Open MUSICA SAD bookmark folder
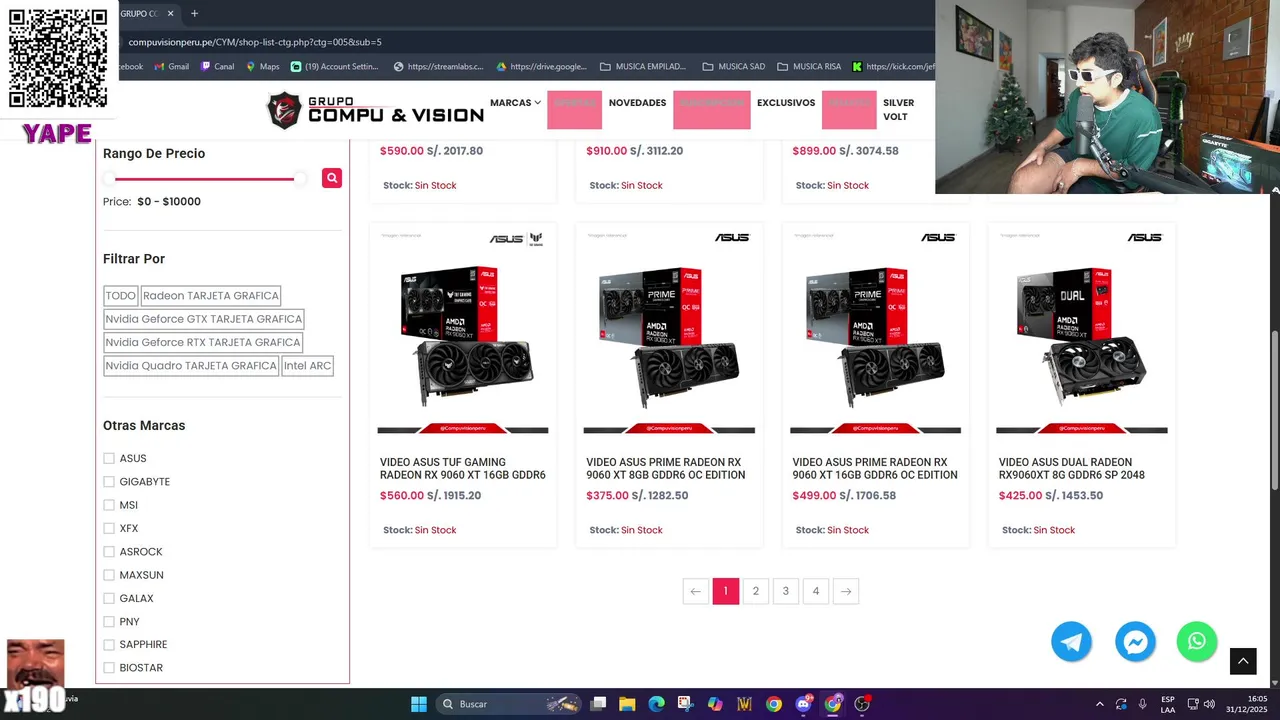This screenshot has height=720, width=1280. pyautogui.click(x=734, y=67)
